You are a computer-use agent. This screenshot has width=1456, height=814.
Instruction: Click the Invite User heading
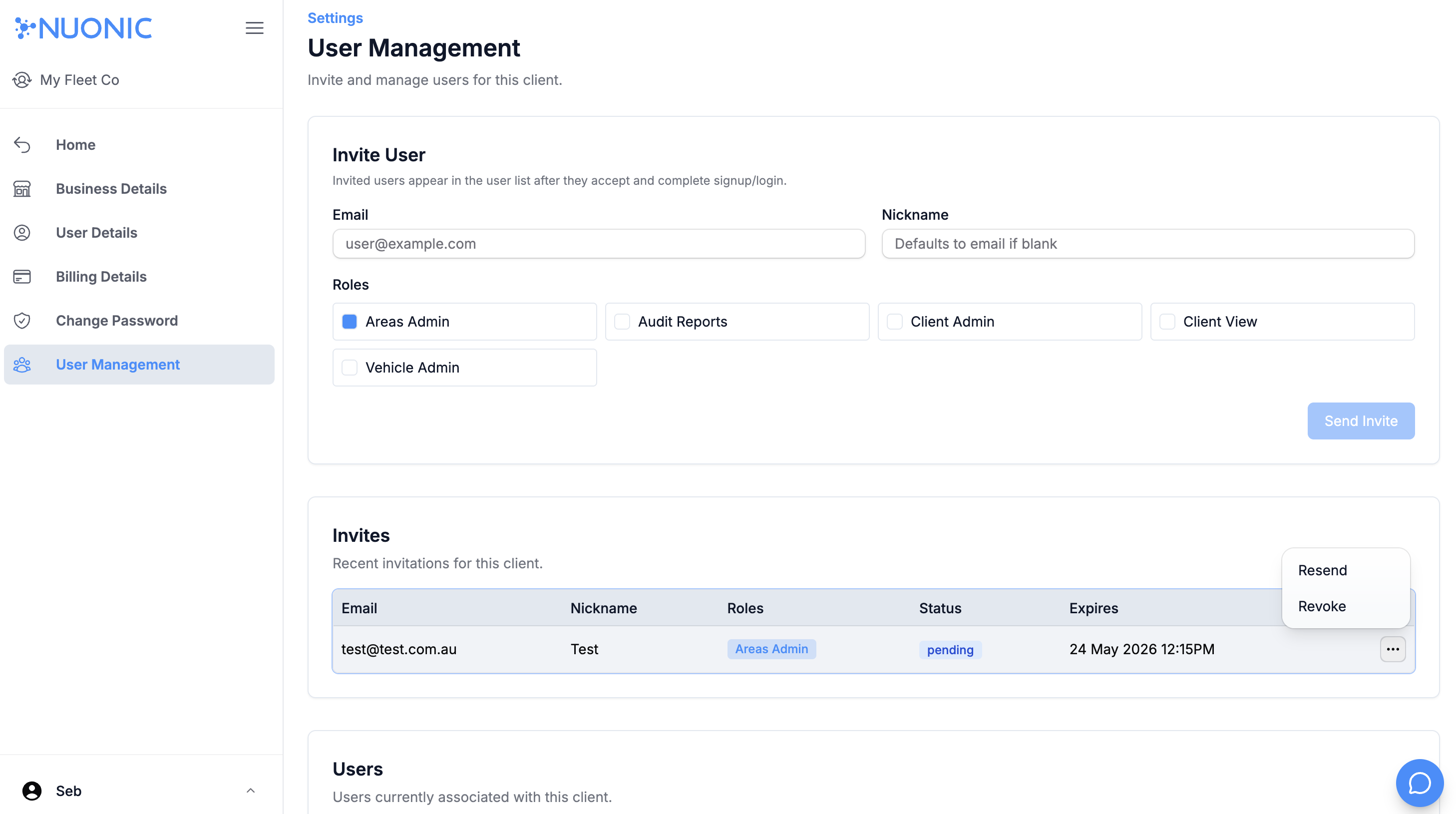coord(378,155)
